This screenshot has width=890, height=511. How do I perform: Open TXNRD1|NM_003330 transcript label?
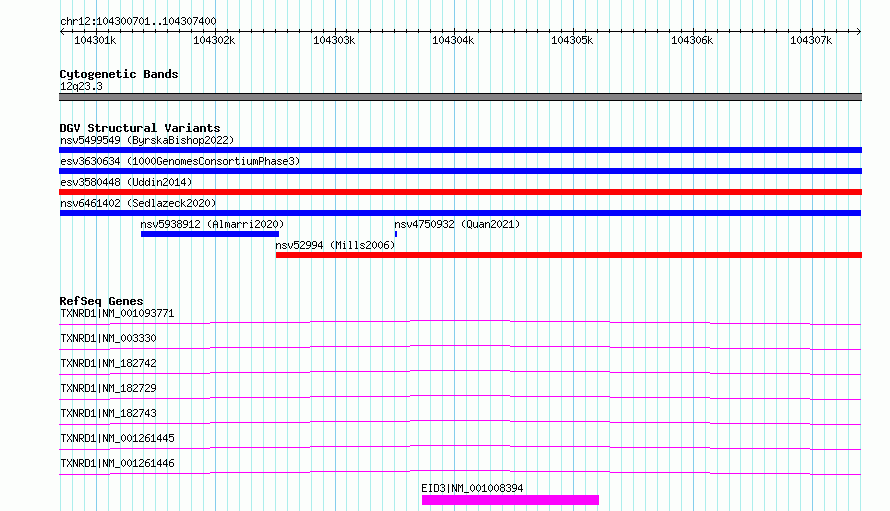[x=108, y=338]
